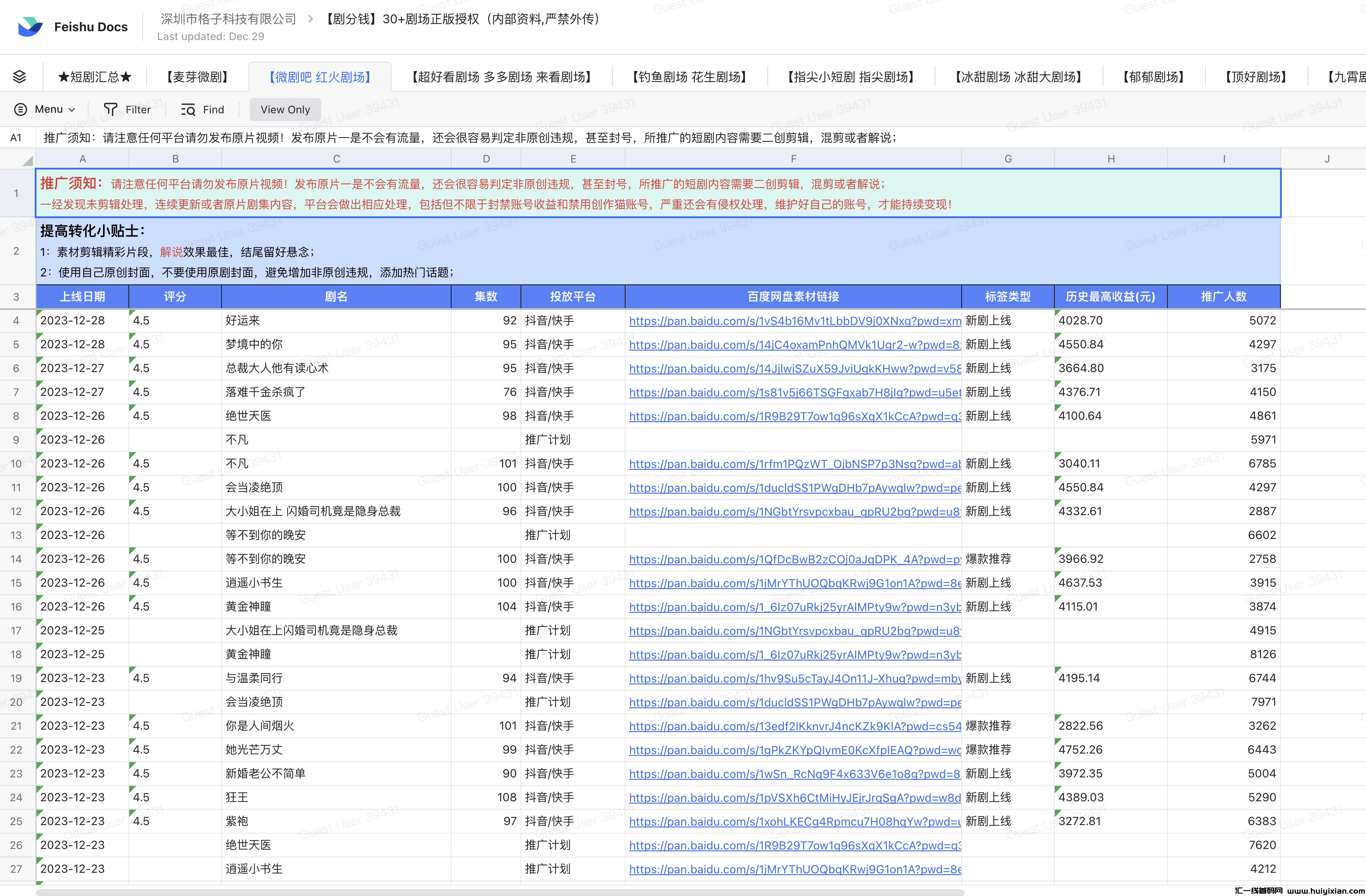The image size is (1366, 896).
Task: Select column F header
Action: tap(793, 159)
